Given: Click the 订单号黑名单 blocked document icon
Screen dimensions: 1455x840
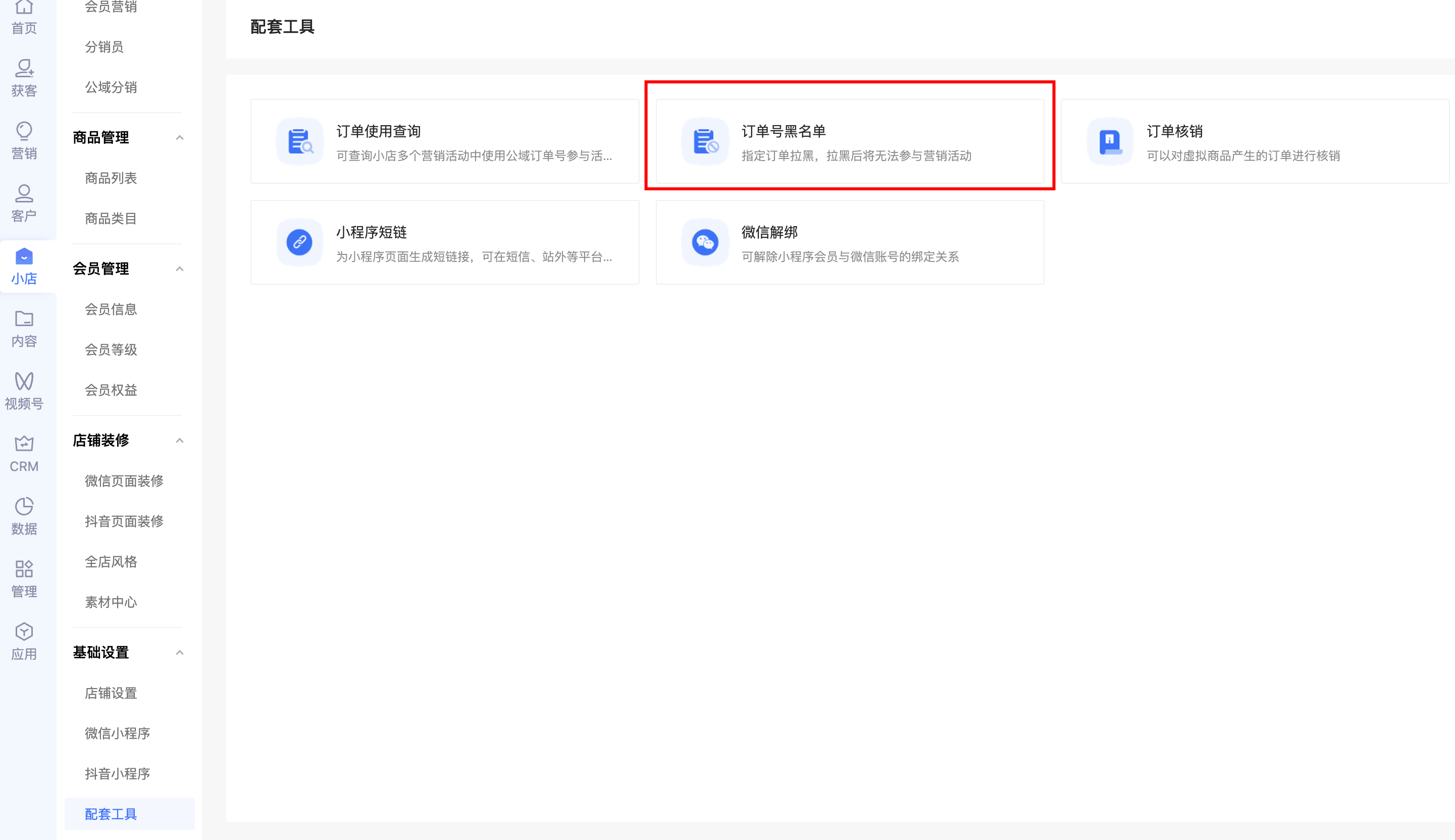Looking at the screenshot, I should [x=705, y=141].
